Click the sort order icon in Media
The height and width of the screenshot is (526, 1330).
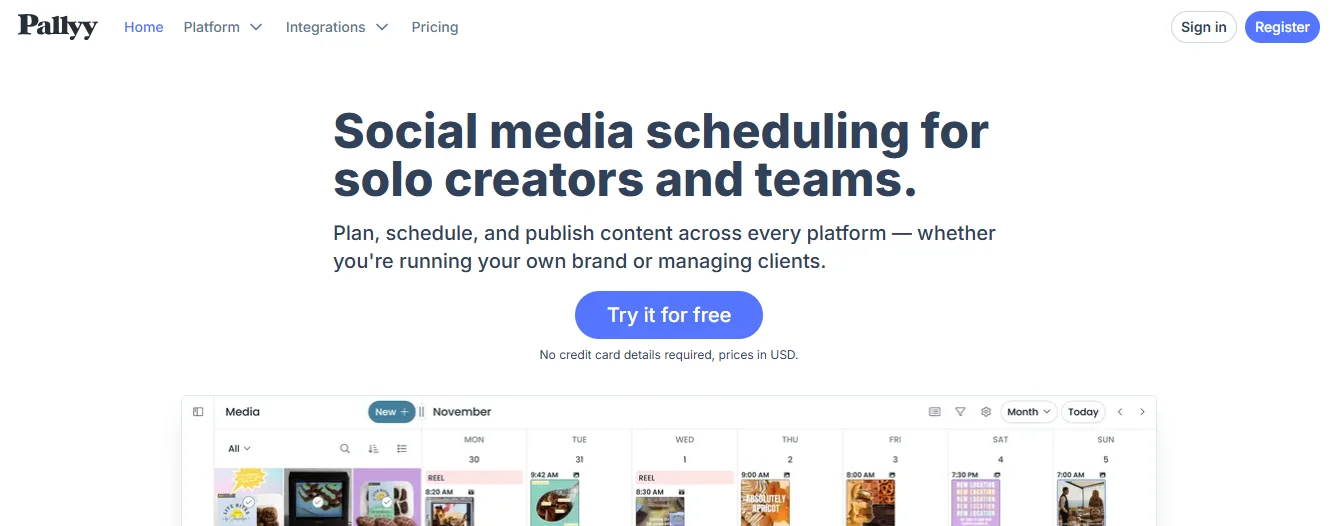[x=373, y=449]
